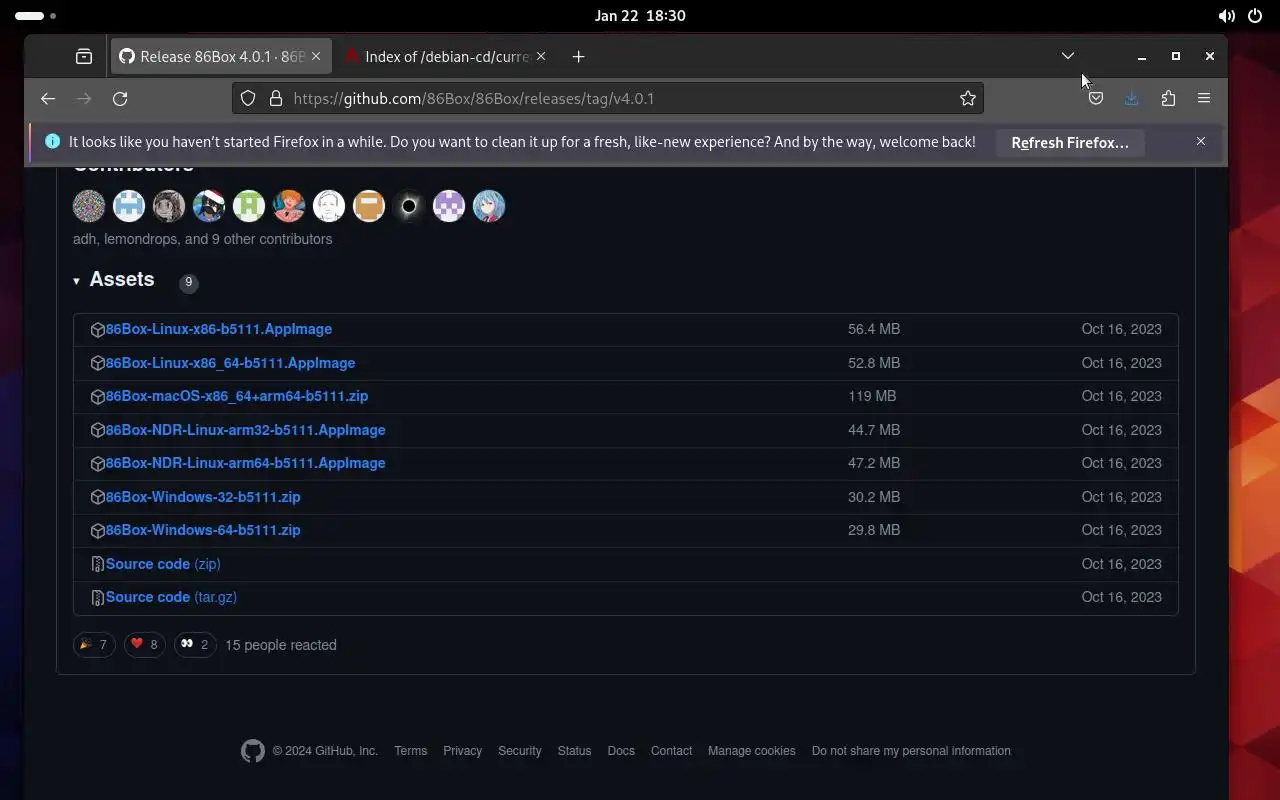The image size is (1280, 800).
Task: Open the Firefox hamburger menu
Action: point(1204,98)
